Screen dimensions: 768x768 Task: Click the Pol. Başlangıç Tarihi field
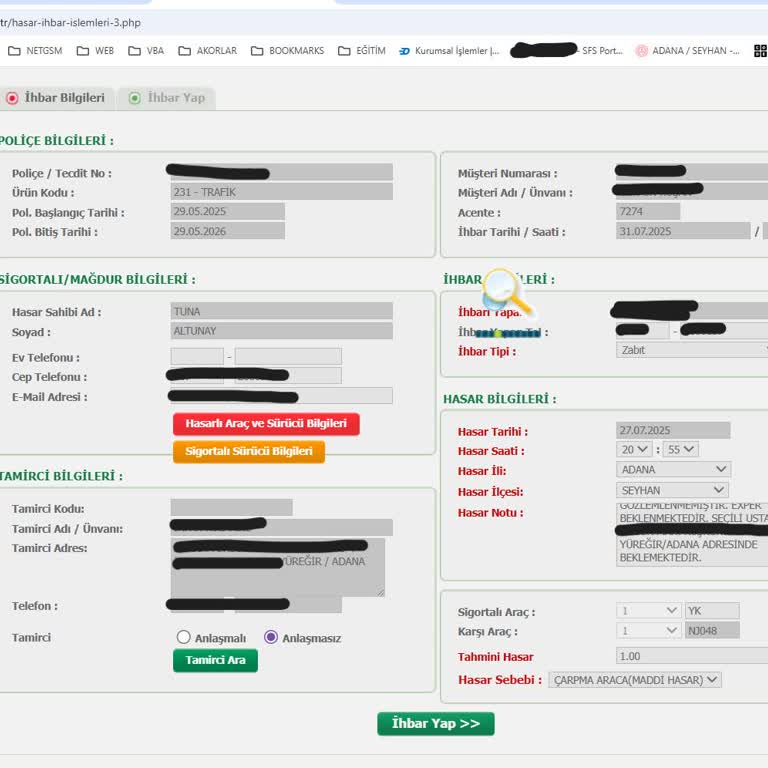(228, 211)
